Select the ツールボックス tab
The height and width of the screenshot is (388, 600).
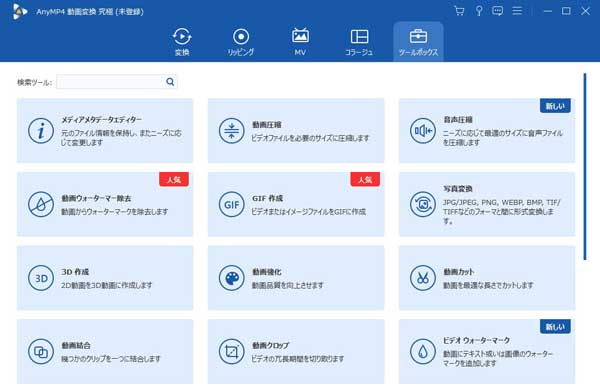click(x=418, y=42)
